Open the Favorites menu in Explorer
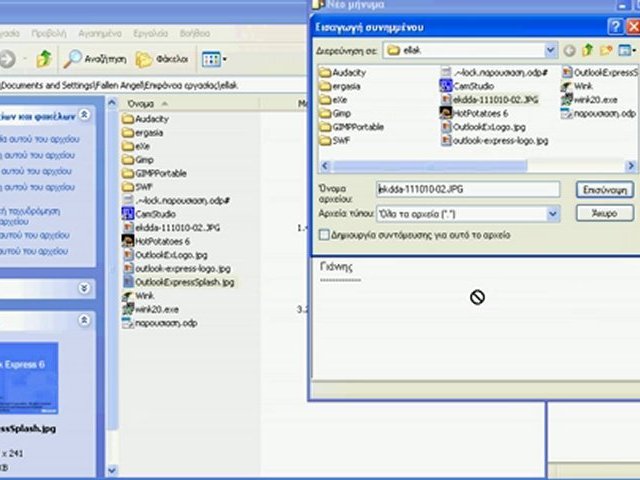The height and width of the screenshot is (480, 640). click(100, 33)
